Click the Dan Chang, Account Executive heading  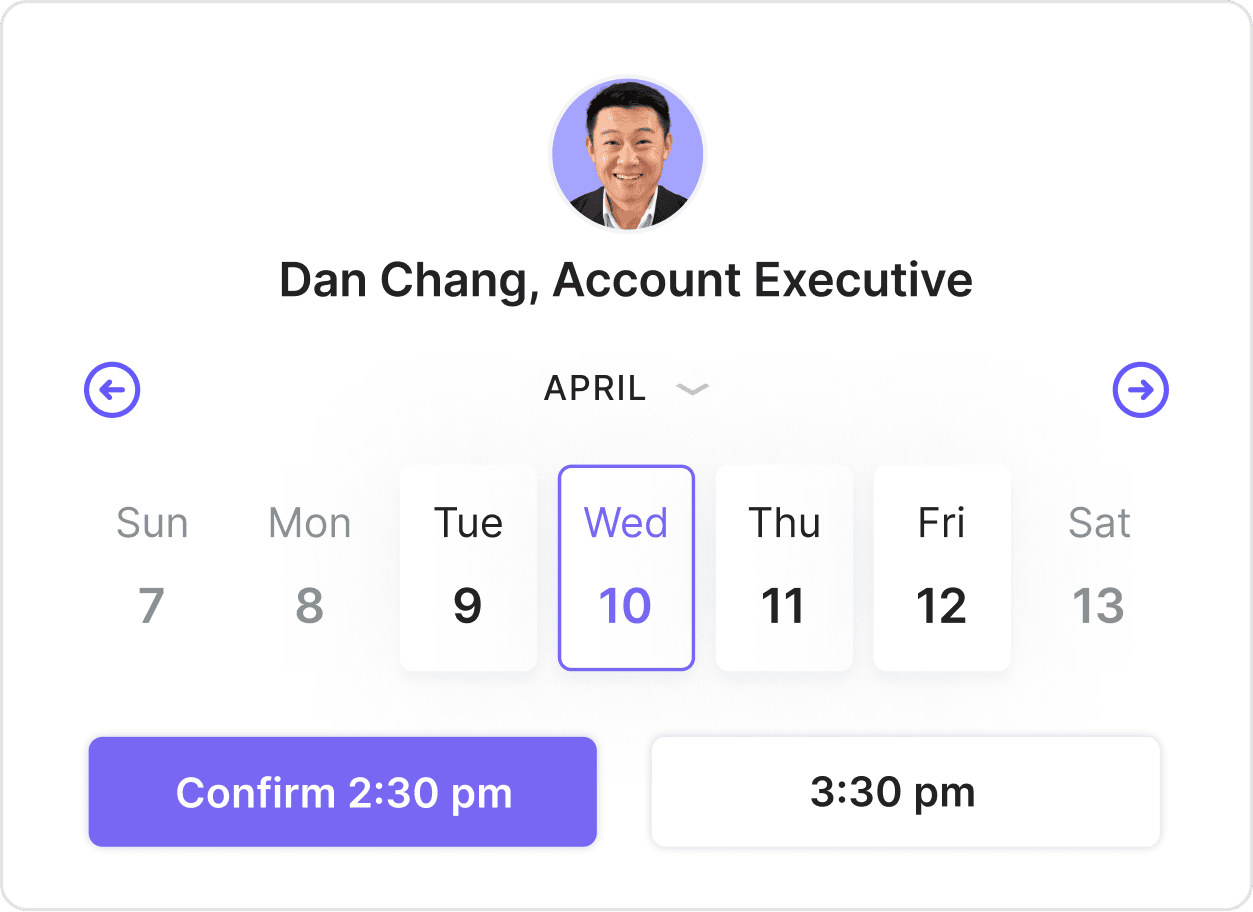pyautogui.click(x=626, y=280)
